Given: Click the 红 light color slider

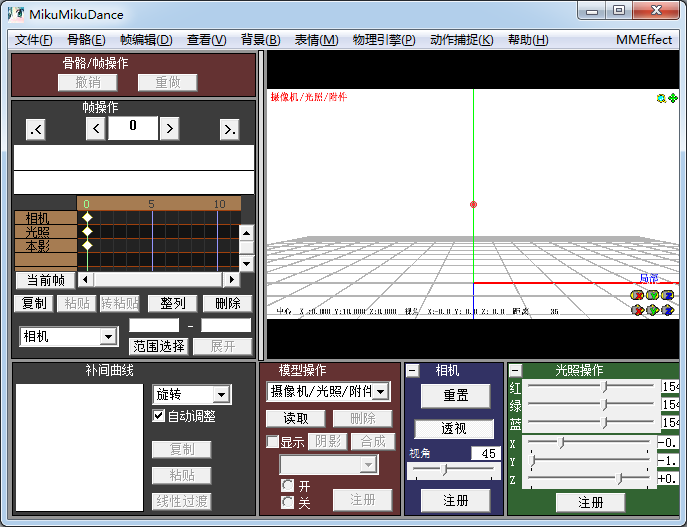Looking at the screenshot, I should pos(590,386).
